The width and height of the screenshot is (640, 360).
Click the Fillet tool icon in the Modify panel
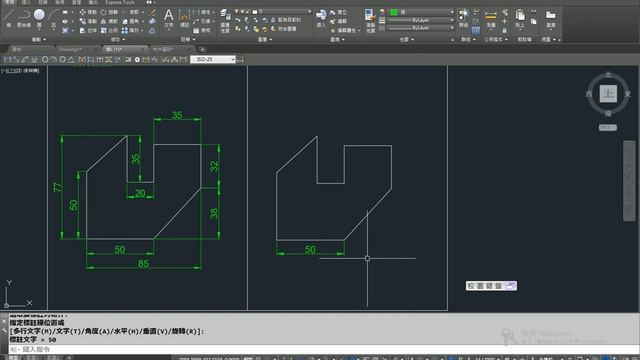(x=125, y=21)
